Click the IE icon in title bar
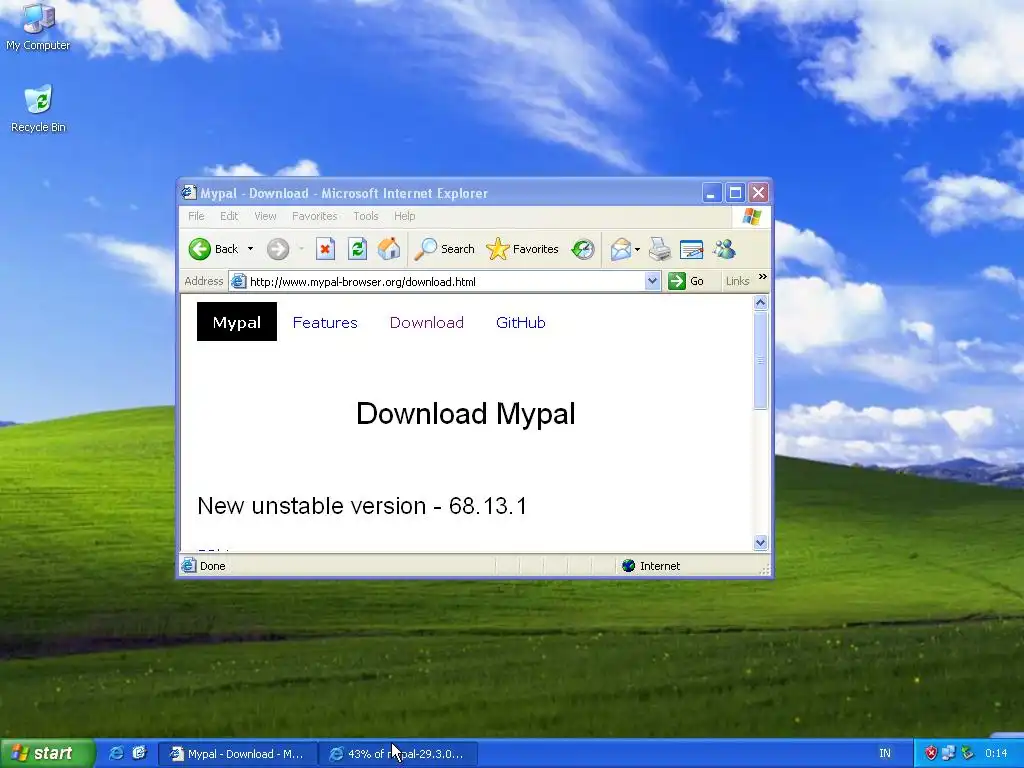Image resolution: width=1024 pixels, height=768 pixels. (189, 193)
